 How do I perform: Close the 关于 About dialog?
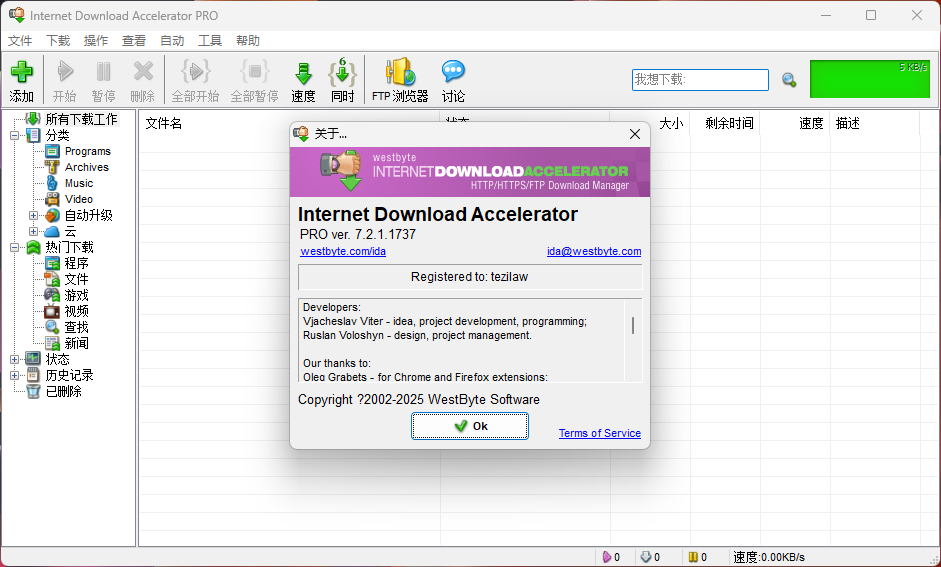click(x=635, y=134)
